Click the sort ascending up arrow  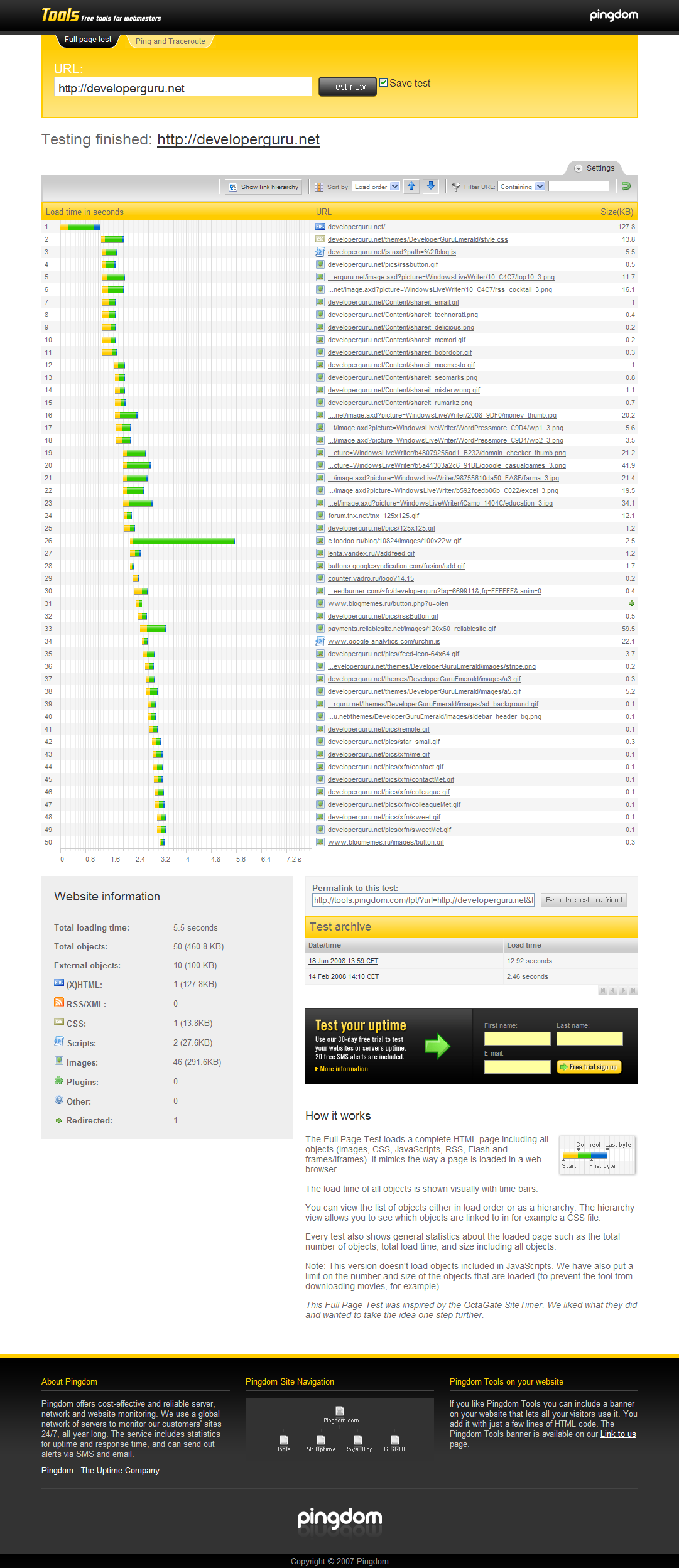click(x=411, y=186)
